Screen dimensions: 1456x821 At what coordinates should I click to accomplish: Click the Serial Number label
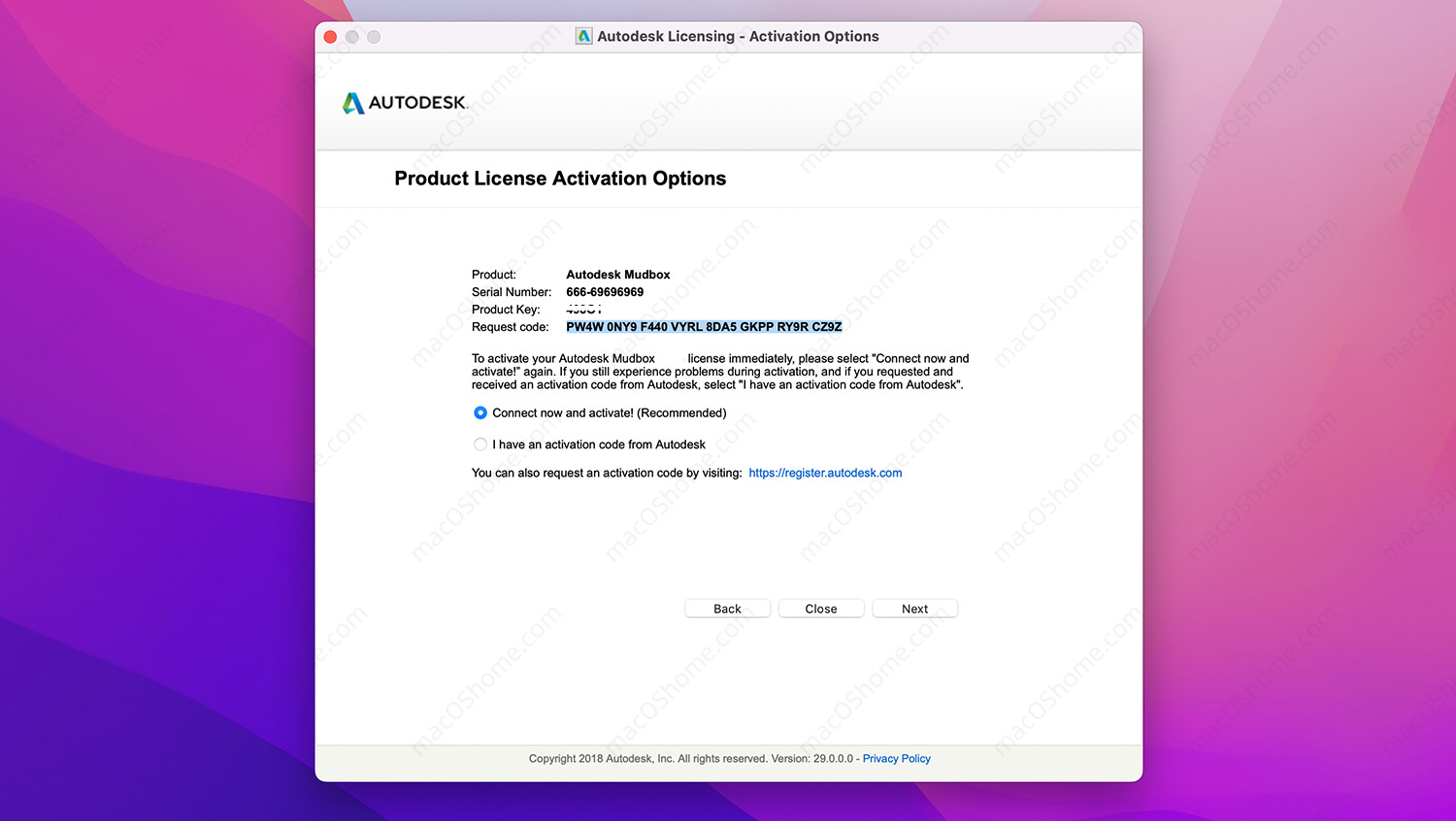click(512, 292)
